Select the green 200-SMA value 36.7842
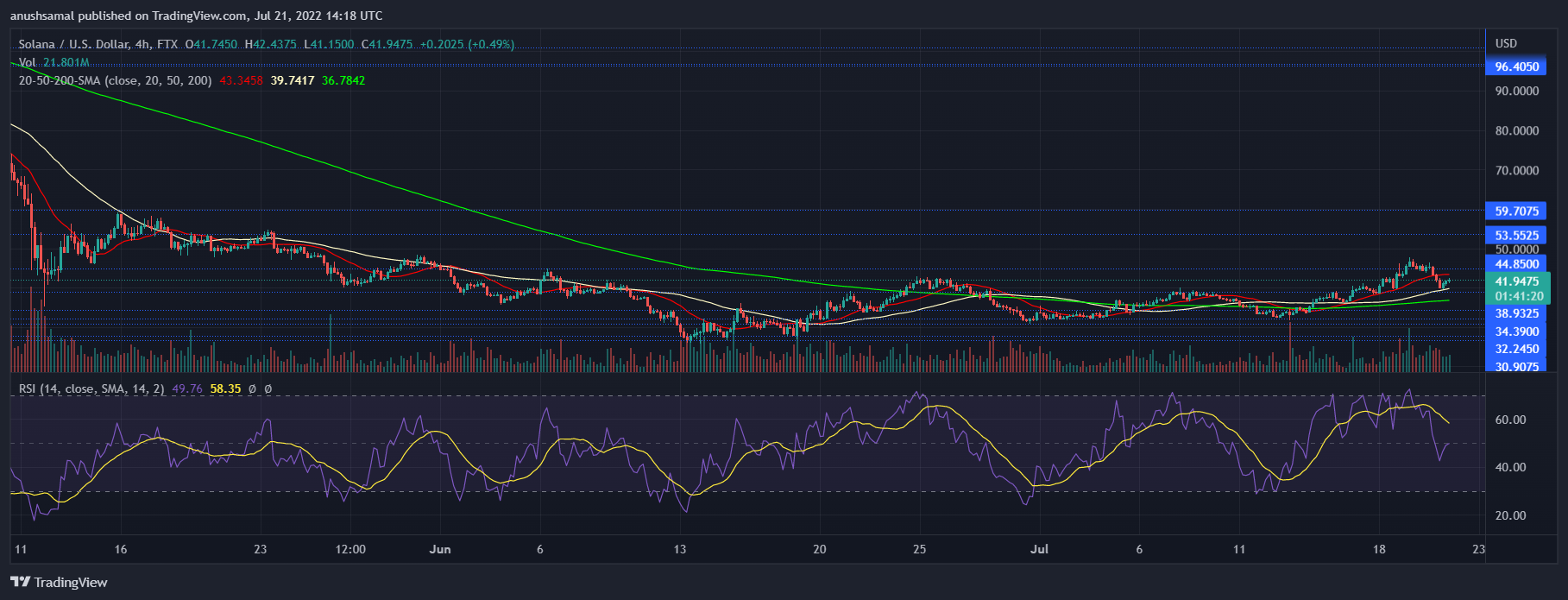 pyautogui.click(x=343, y=80)
